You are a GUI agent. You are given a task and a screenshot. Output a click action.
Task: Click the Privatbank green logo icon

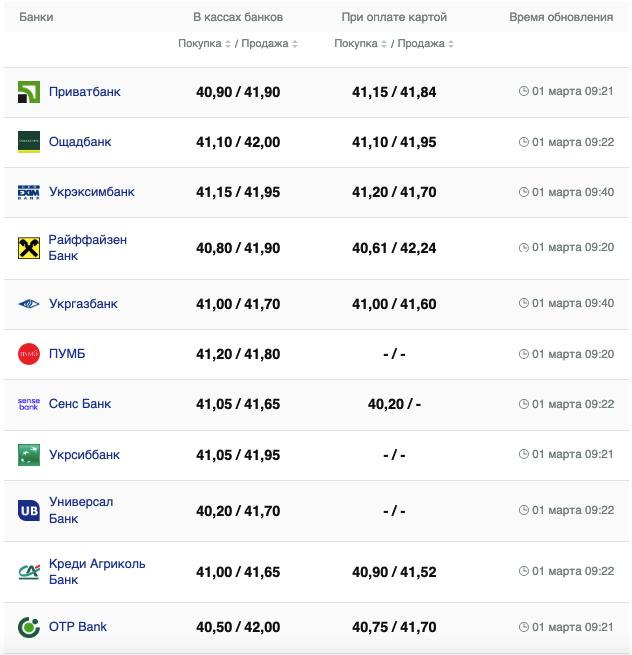tap(29, 92)
